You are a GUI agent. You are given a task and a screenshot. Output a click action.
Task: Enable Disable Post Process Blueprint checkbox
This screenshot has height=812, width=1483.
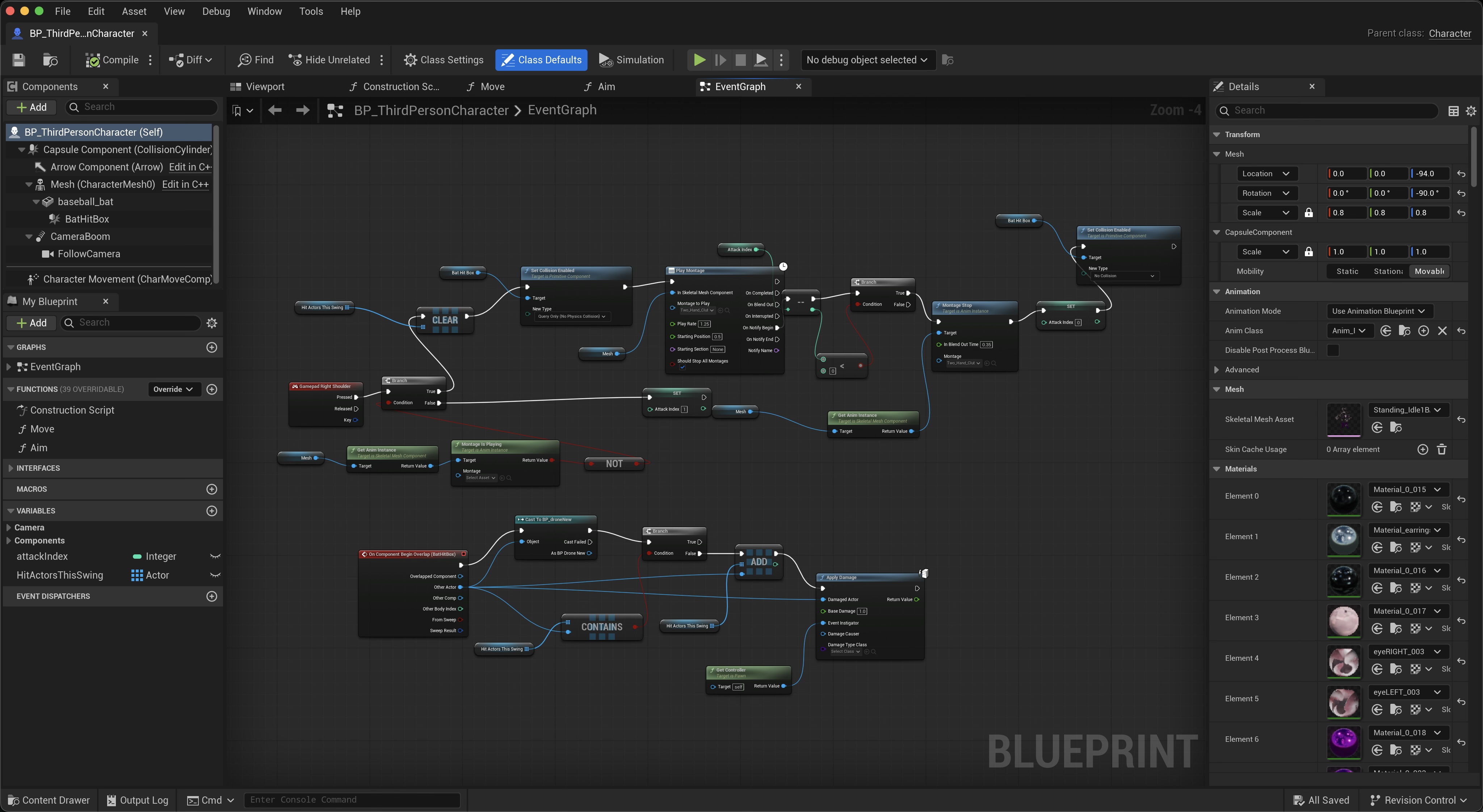[x=1333, y=351]
